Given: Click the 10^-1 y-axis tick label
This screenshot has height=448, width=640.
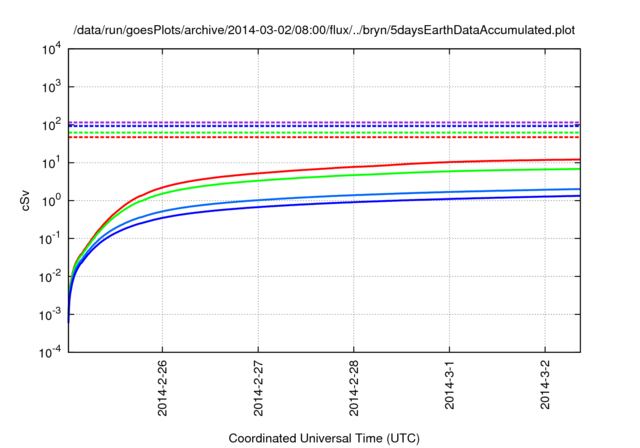Looking at the screenshot, I should (50, 238).
